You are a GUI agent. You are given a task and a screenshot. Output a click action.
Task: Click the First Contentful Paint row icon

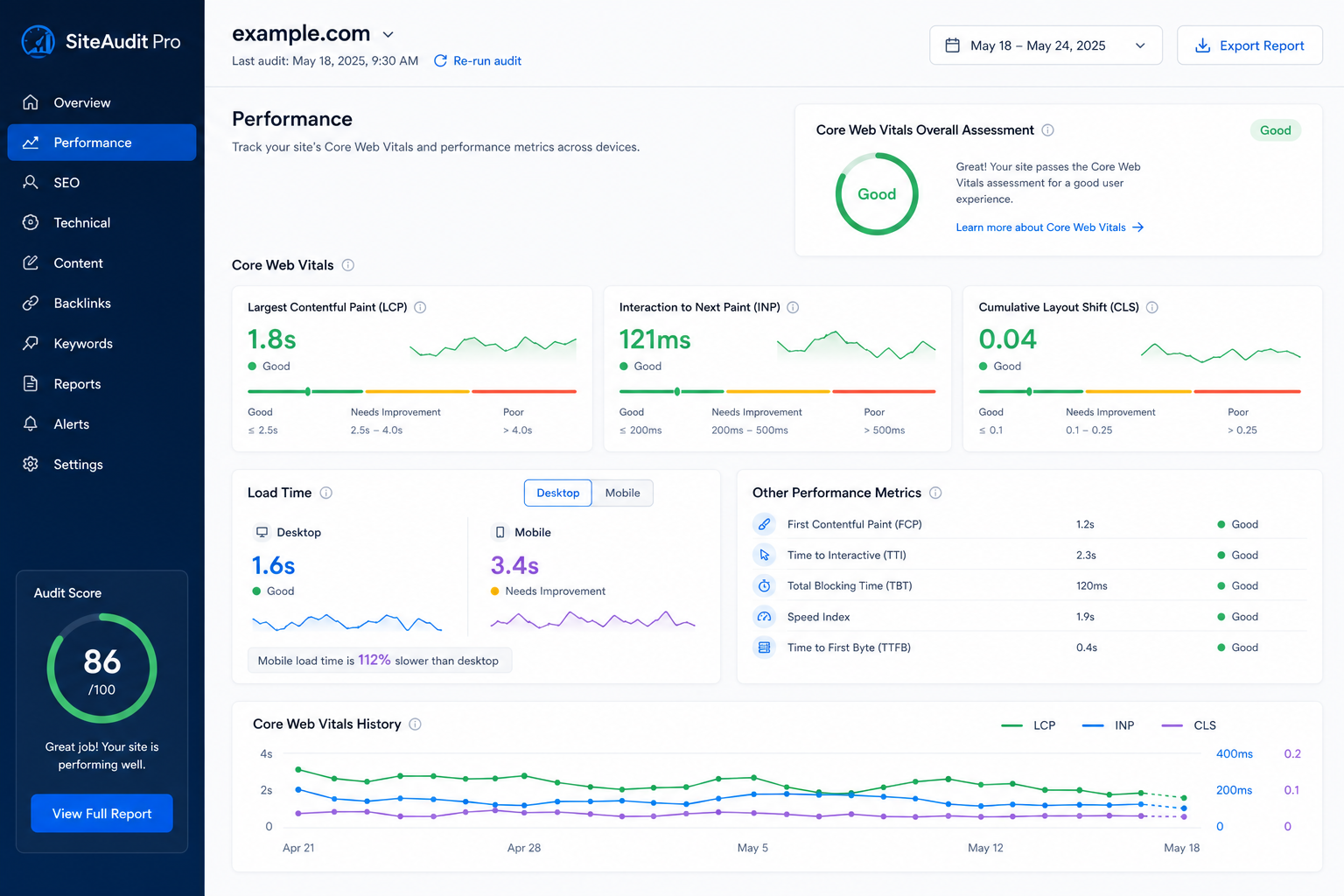(764, 524)
